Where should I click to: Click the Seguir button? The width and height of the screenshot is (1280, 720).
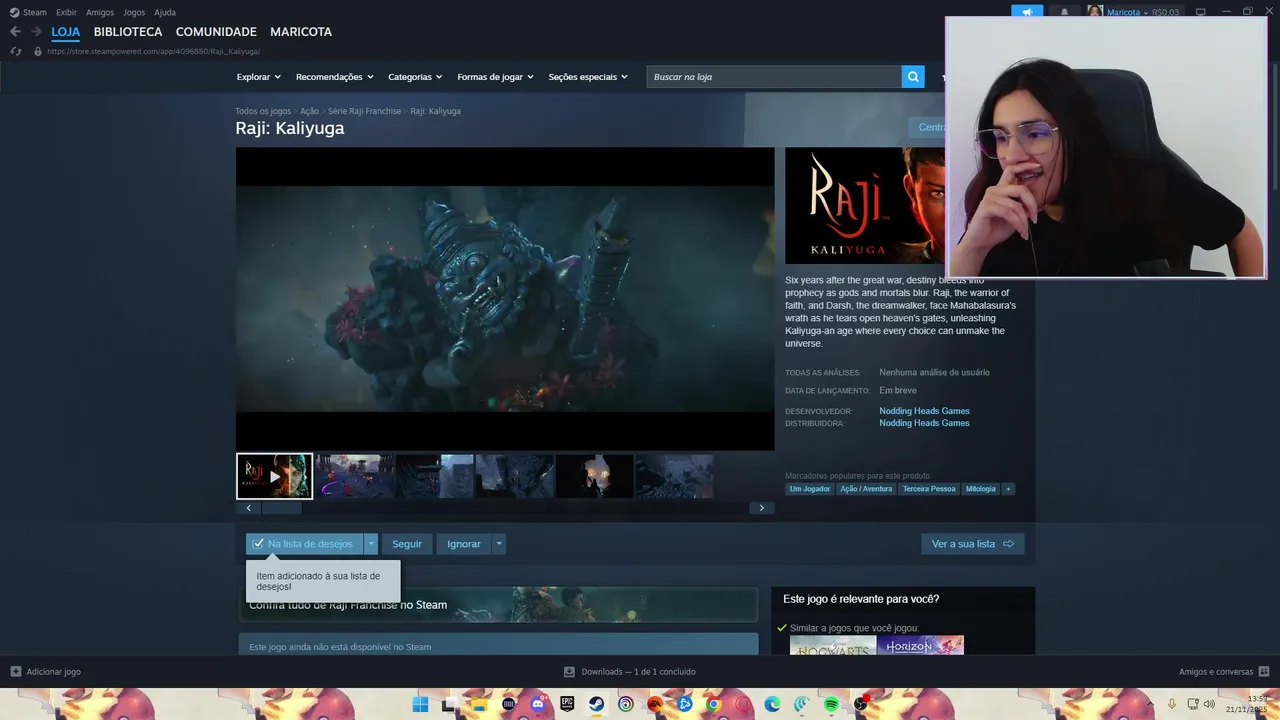tap(407, 544)
